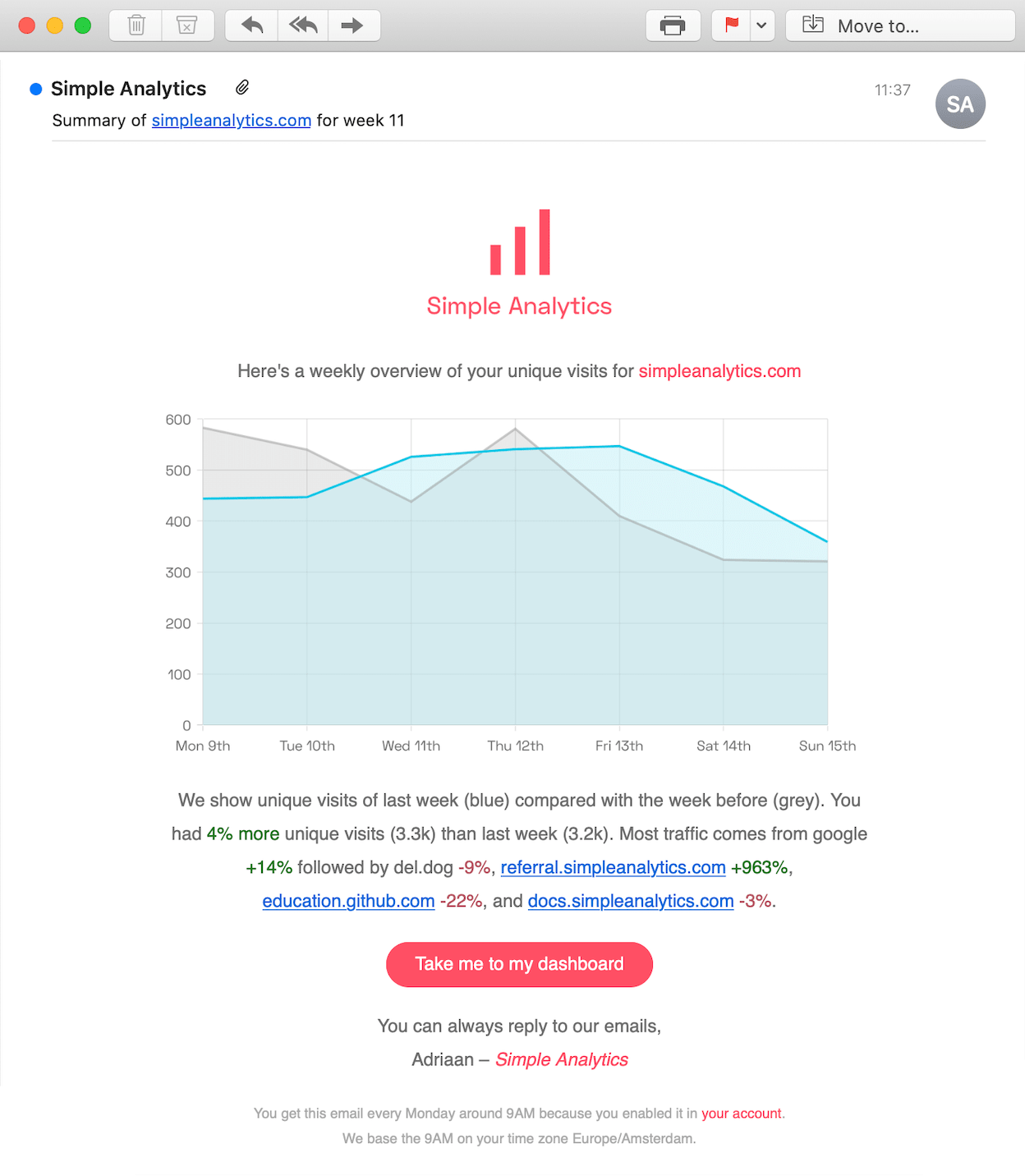Viewport: 1025px width, 1176px height.
Task: Click the red simpleanalytics.com overview link
Action: pos(719,371)
